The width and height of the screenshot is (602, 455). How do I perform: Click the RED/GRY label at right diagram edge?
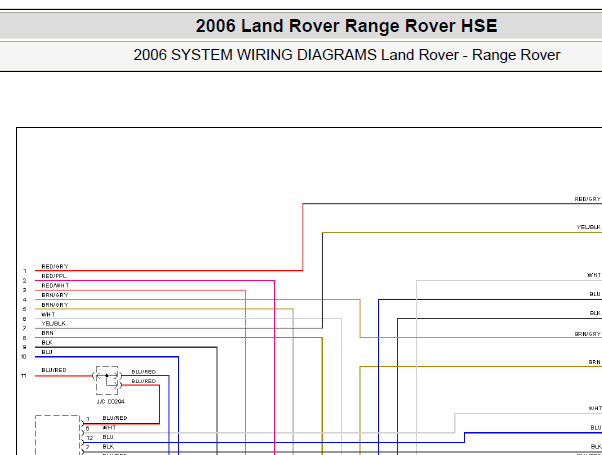[x=587, y=199]
